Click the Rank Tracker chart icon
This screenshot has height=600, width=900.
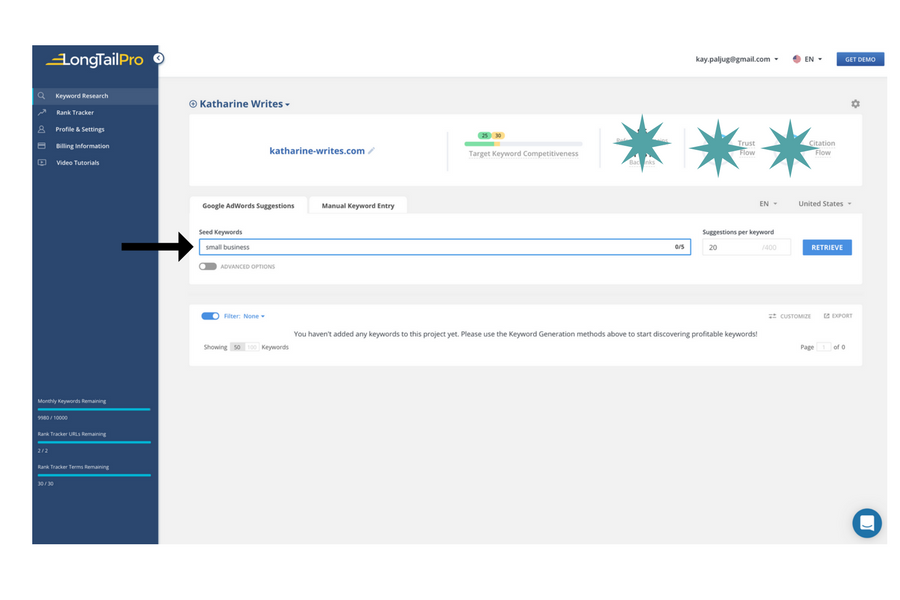coord(42,113)
